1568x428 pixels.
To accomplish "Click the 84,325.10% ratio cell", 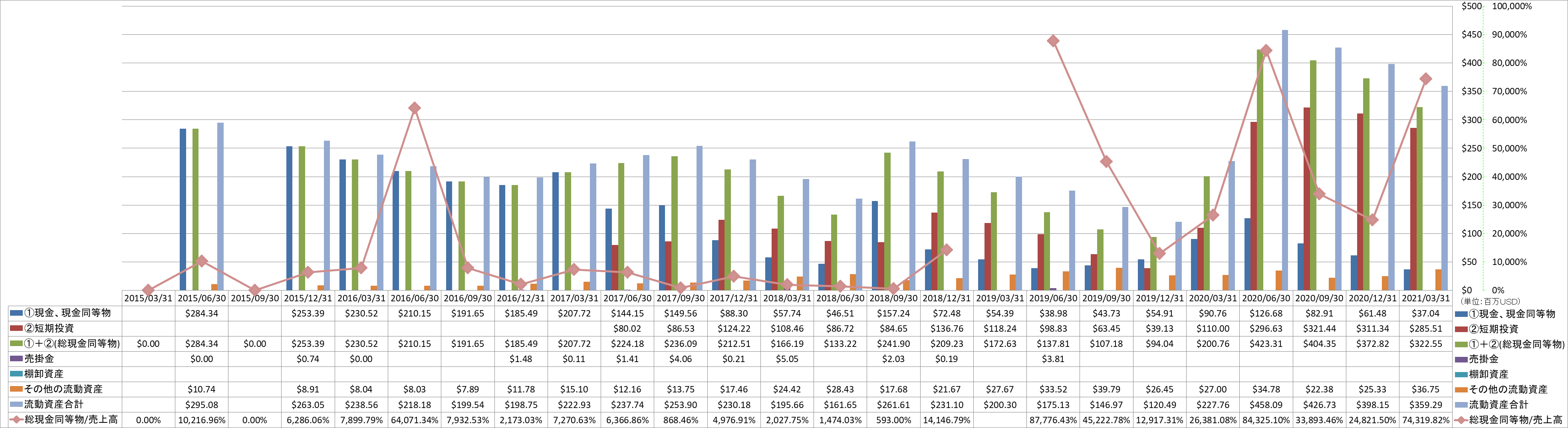I will point(1266,420).
